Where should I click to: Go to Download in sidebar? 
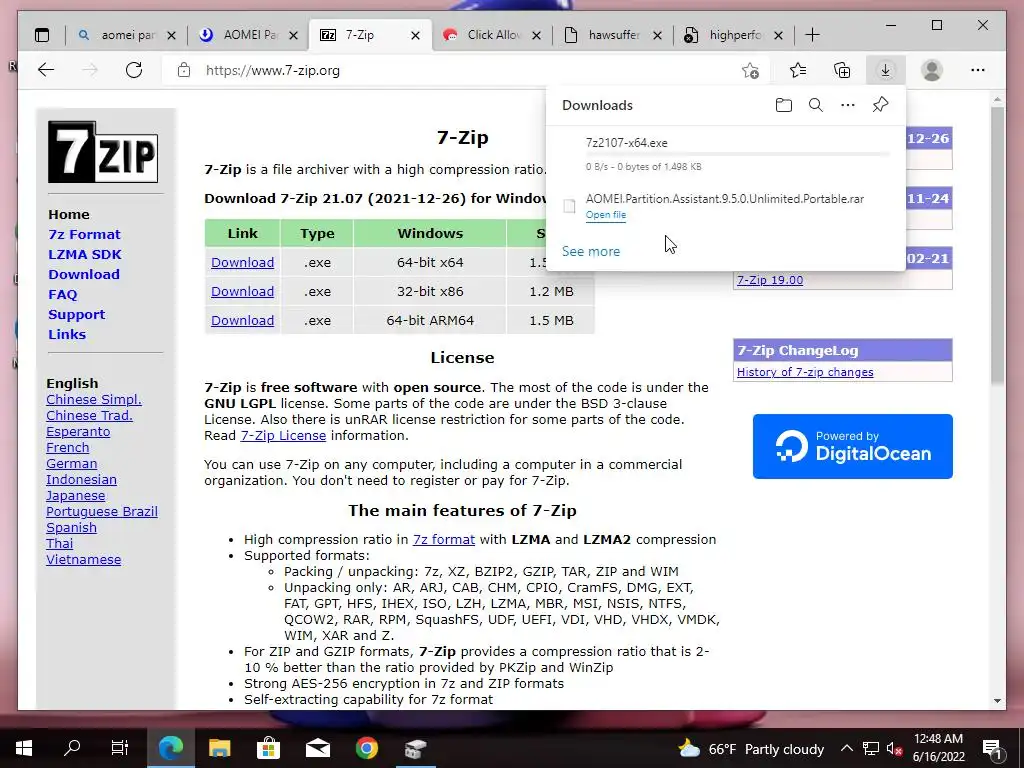[84, 274]
